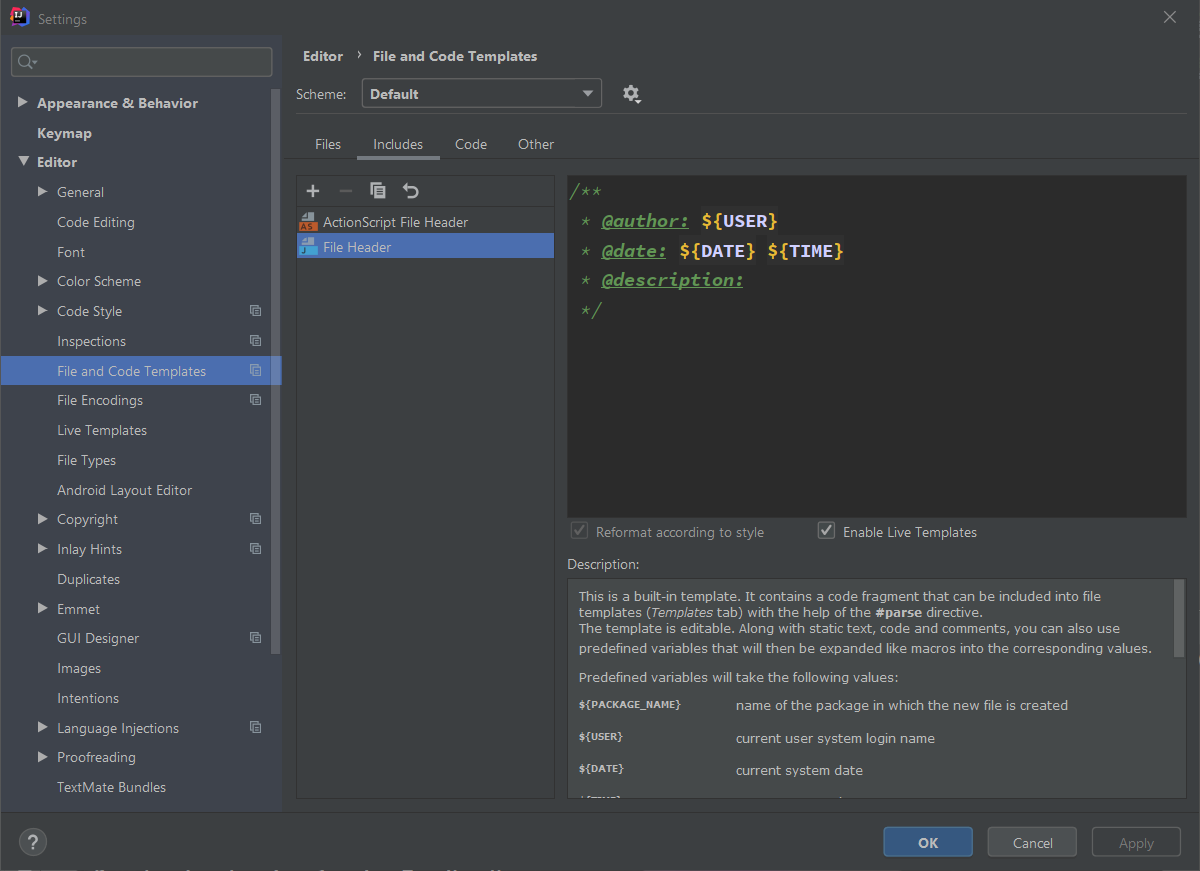Open the Files templates tab
Image resolution: width=1200 pixels, height=871 pixels.
click(327, 144)
